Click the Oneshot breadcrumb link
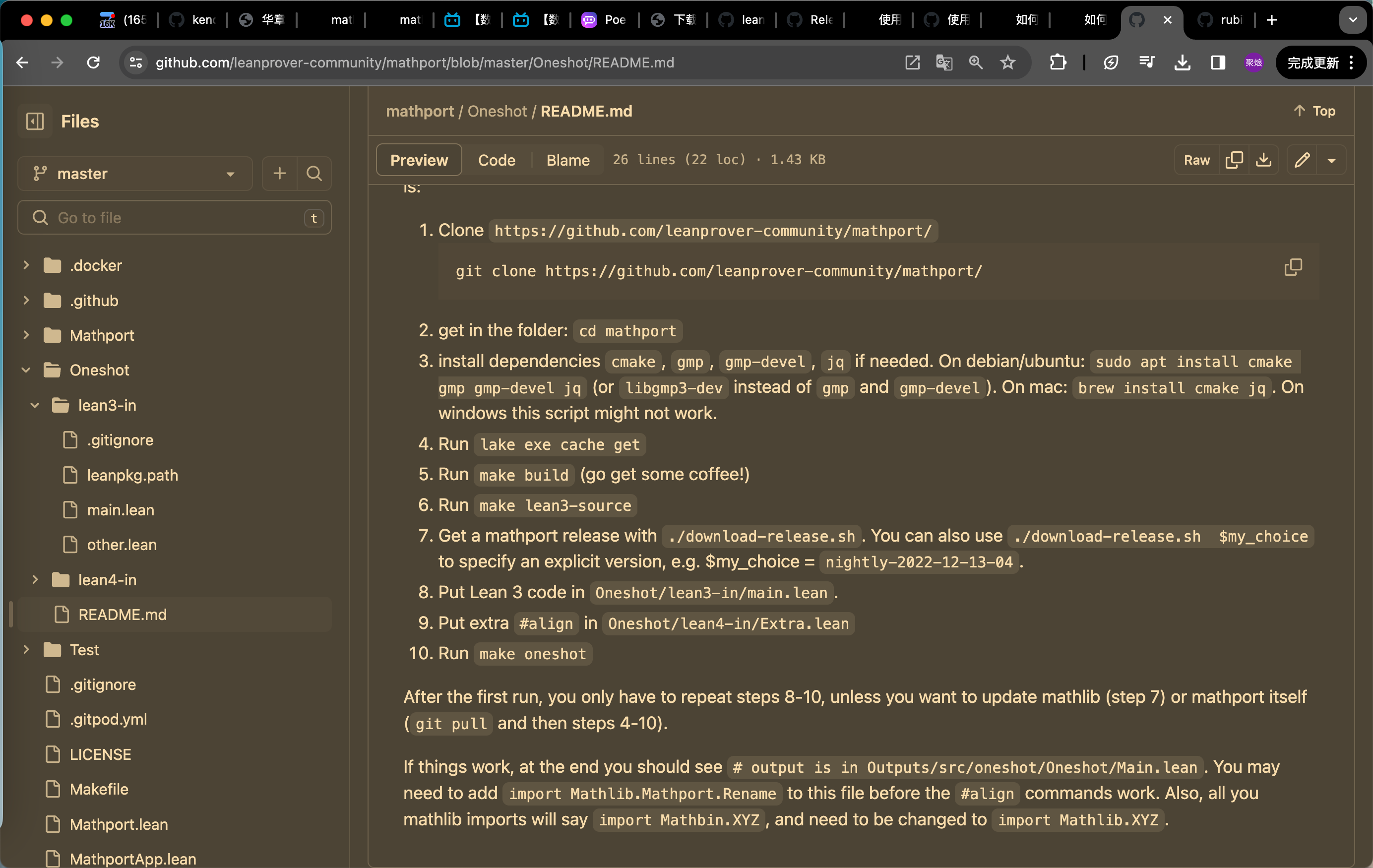The height and width of the screenshot is (868, 1373). coord(497,111)
